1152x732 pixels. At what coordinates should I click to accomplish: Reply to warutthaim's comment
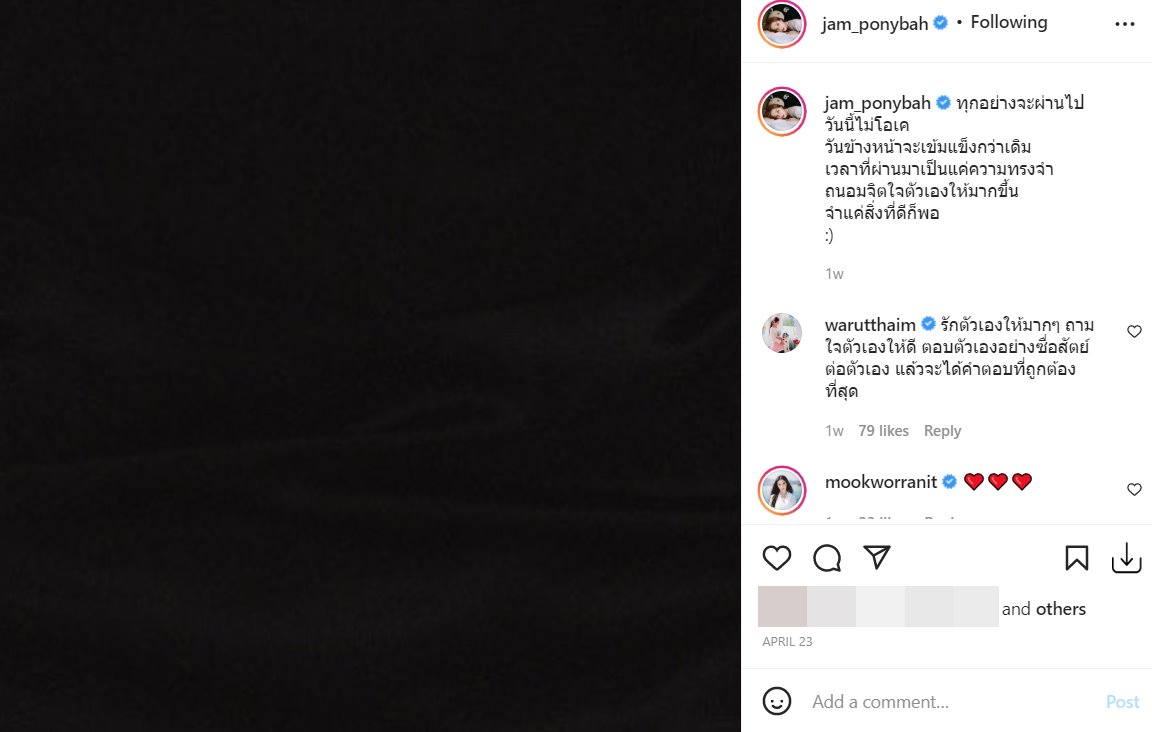click(942, 431)
